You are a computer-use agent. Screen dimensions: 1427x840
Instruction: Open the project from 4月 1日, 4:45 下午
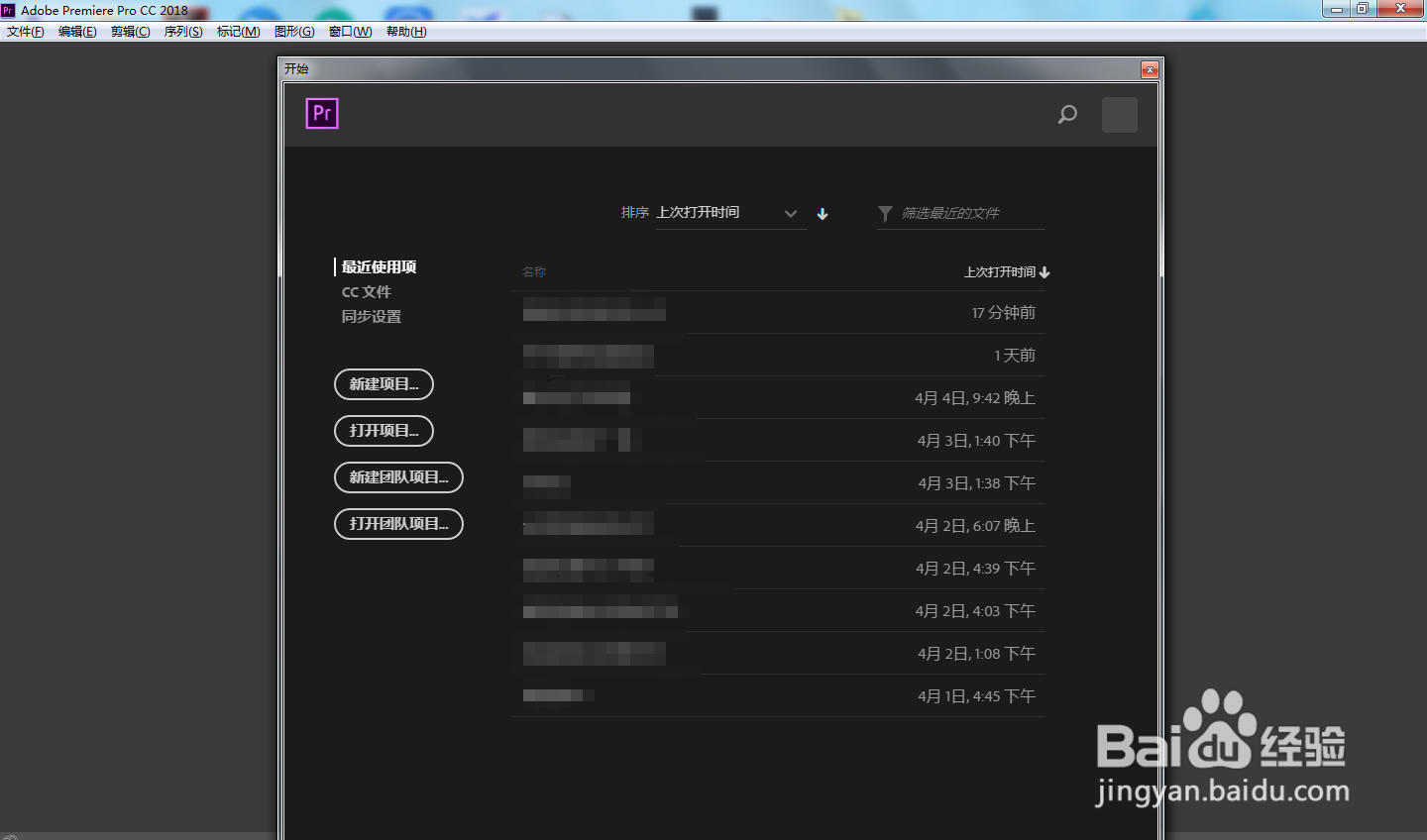[x=779, y=696]
